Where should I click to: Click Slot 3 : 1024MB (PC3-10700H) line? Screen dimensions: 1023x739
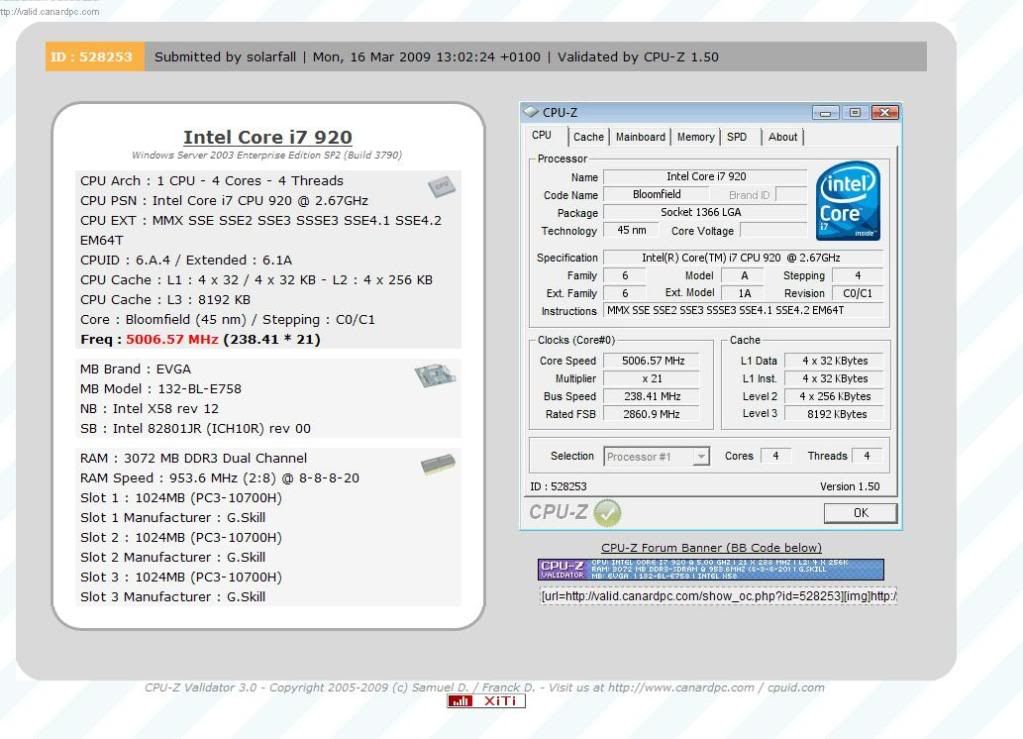point(181,577)
